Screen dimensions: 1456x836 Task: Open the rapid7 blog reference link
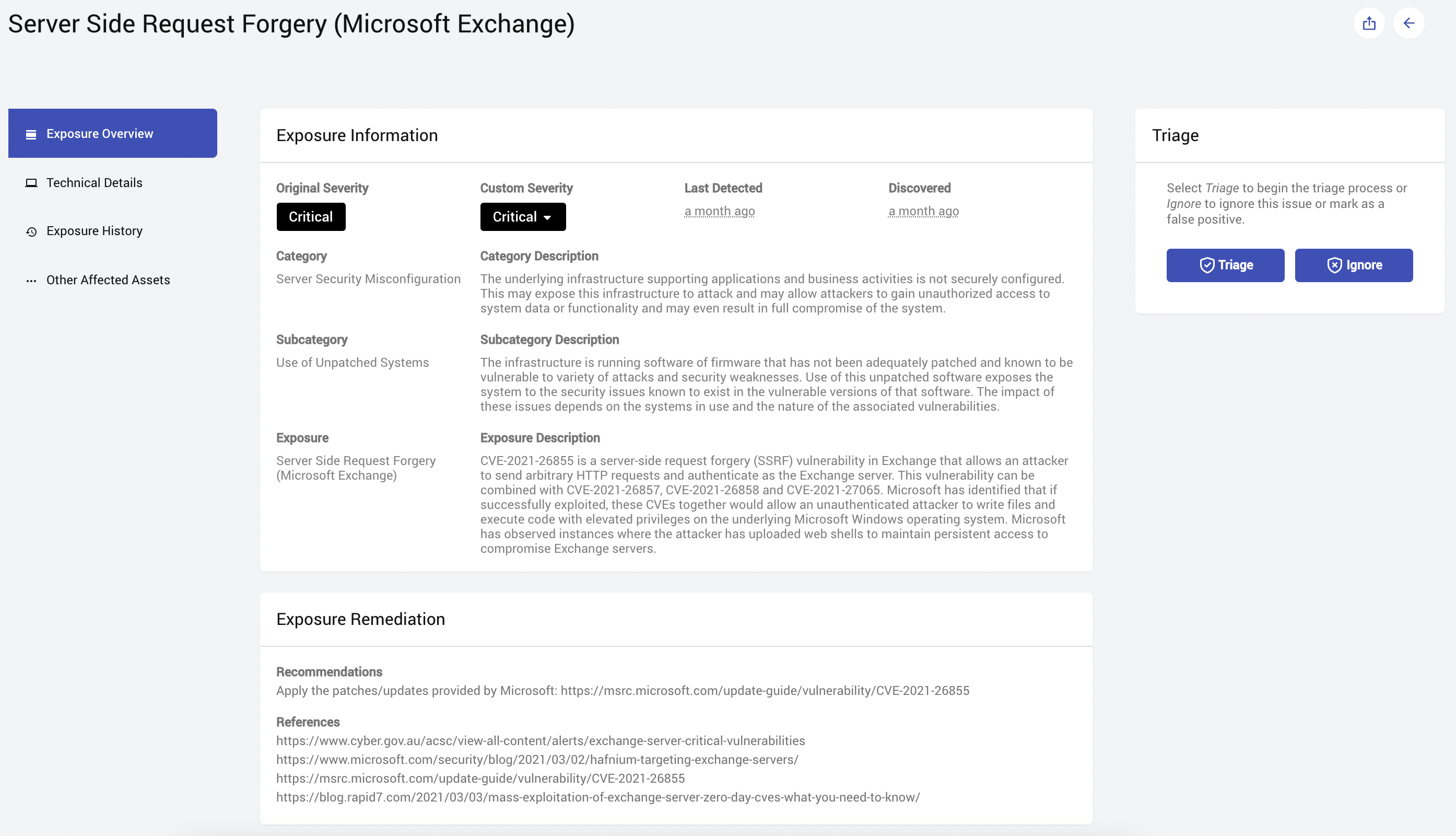tap(597, 797)
